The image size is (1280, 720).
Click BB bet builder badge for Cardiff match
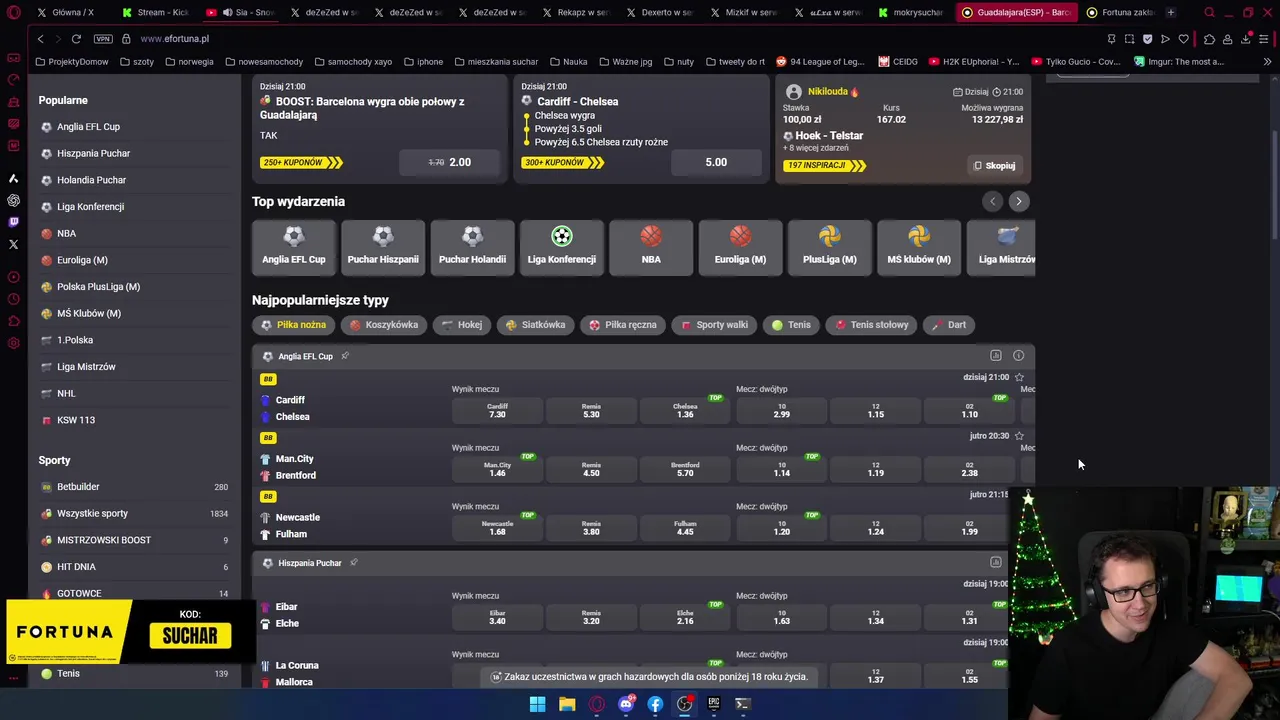pos(268,379)
